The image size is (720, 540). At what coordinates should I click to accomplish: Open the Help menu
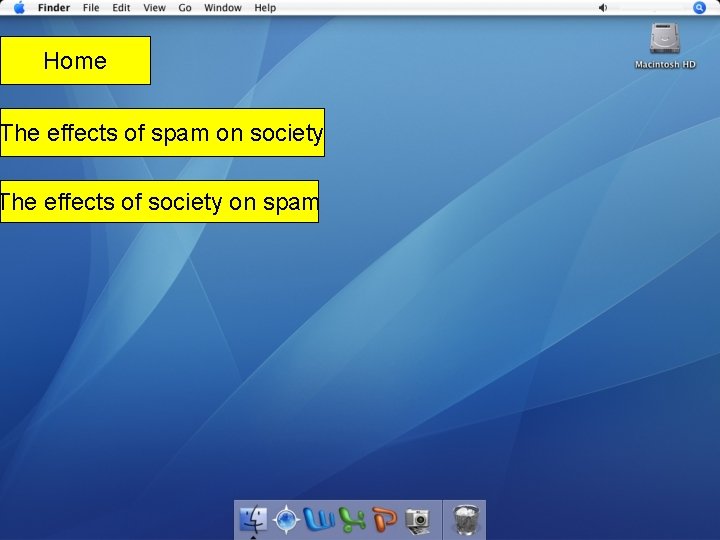click(265, 8)
